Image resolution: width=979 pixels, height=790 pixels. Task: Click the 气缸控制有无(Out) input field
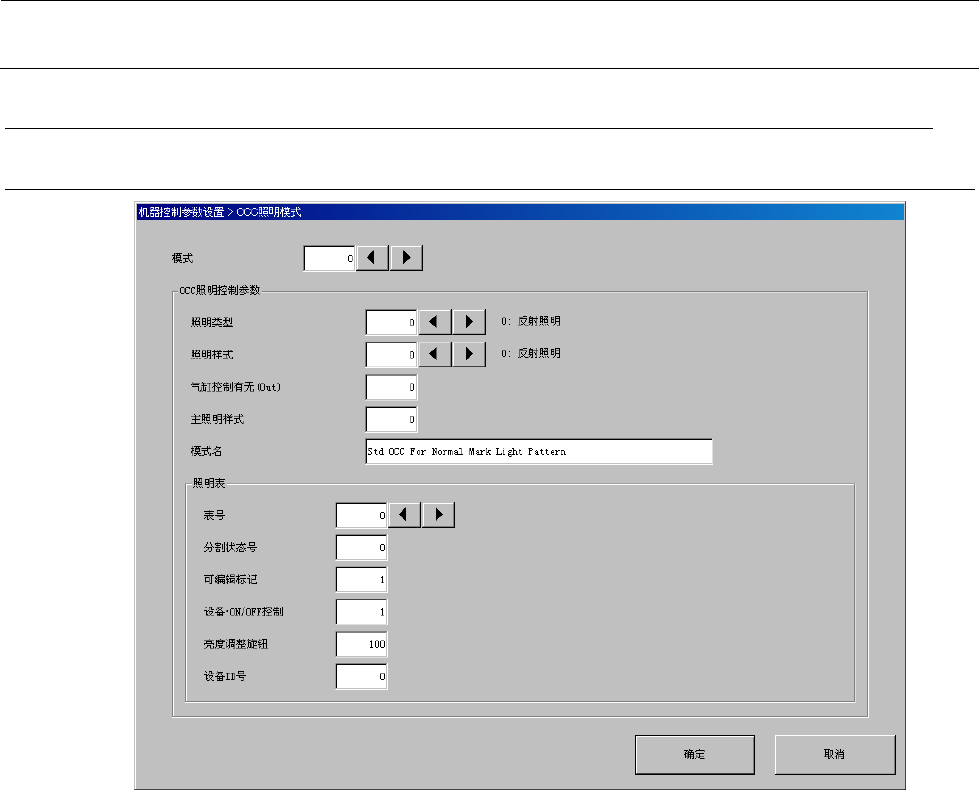[391, 387]
